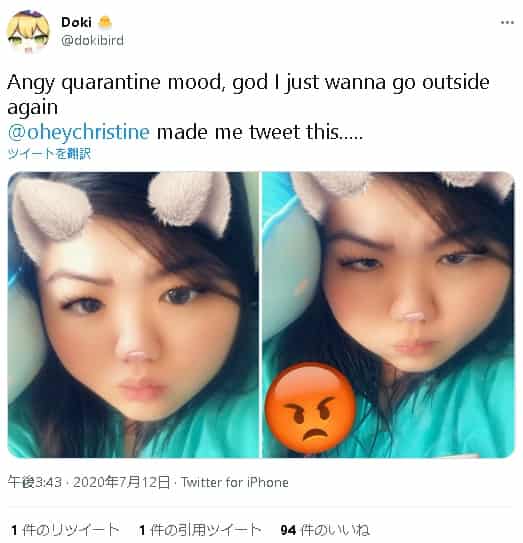Open the three-dot more options menu

[x=507, y=23]
